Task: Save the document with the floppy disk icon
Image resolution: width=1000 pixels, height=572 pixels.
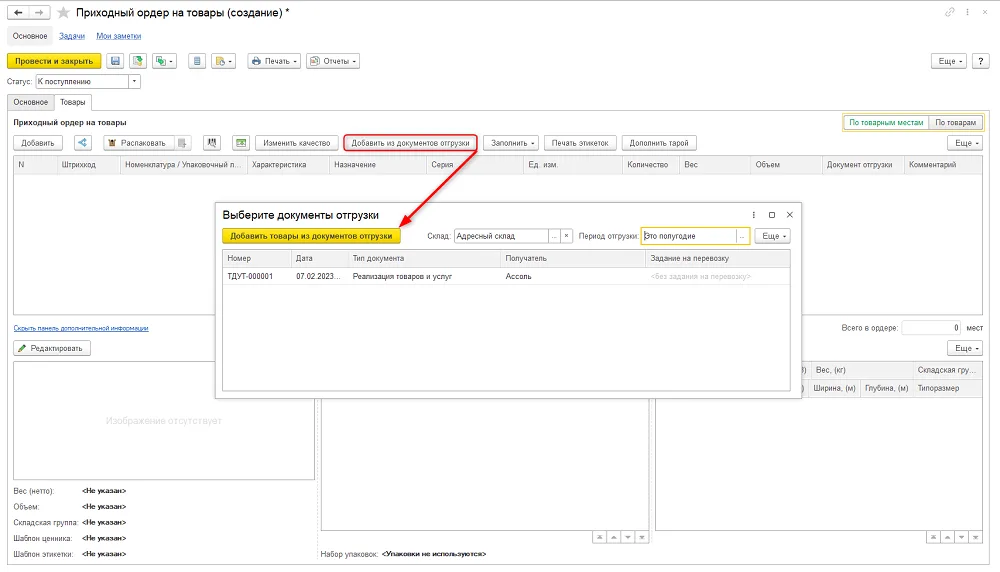Action: tap(115, 61)
